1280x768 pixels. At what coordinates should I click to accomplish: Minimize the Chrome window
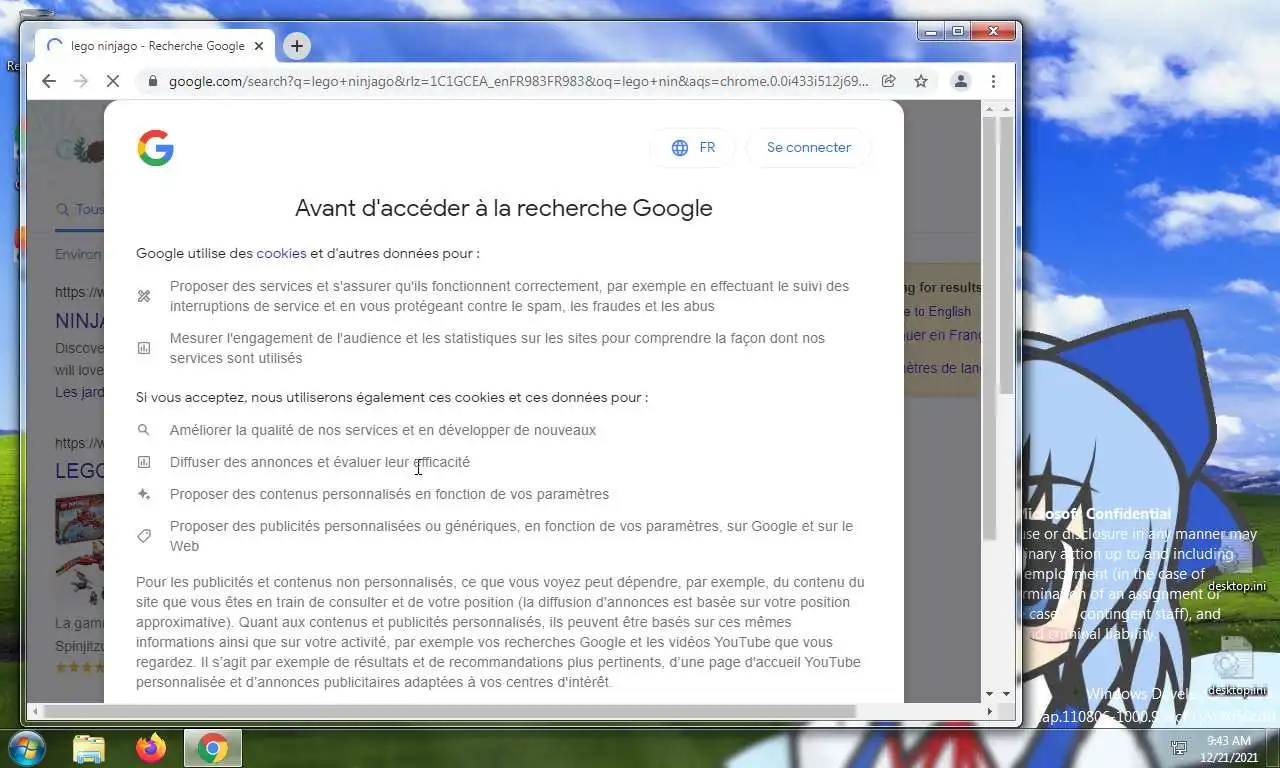click(932, 32)
